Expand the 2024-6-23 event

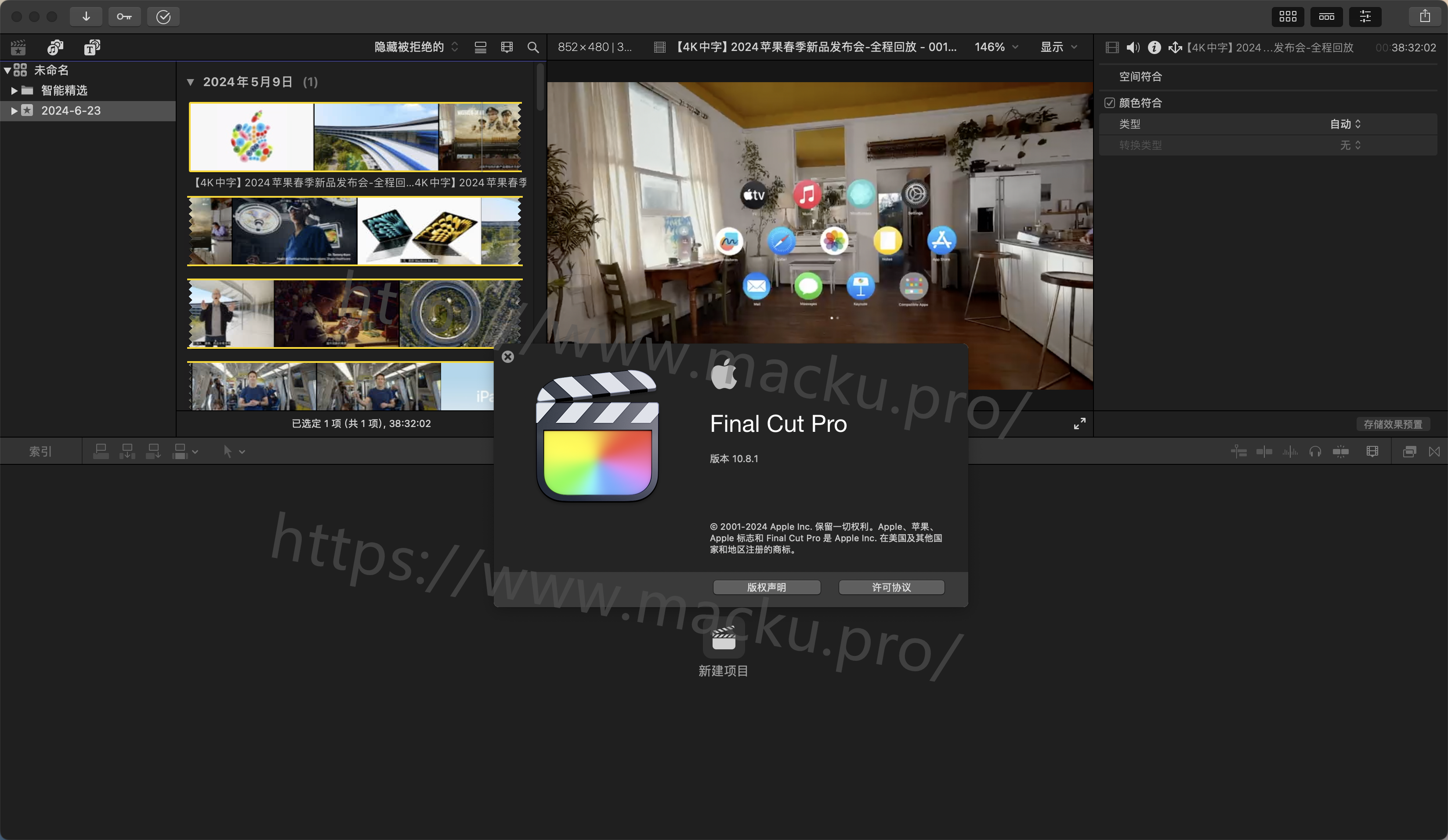[x=14, y=111]
